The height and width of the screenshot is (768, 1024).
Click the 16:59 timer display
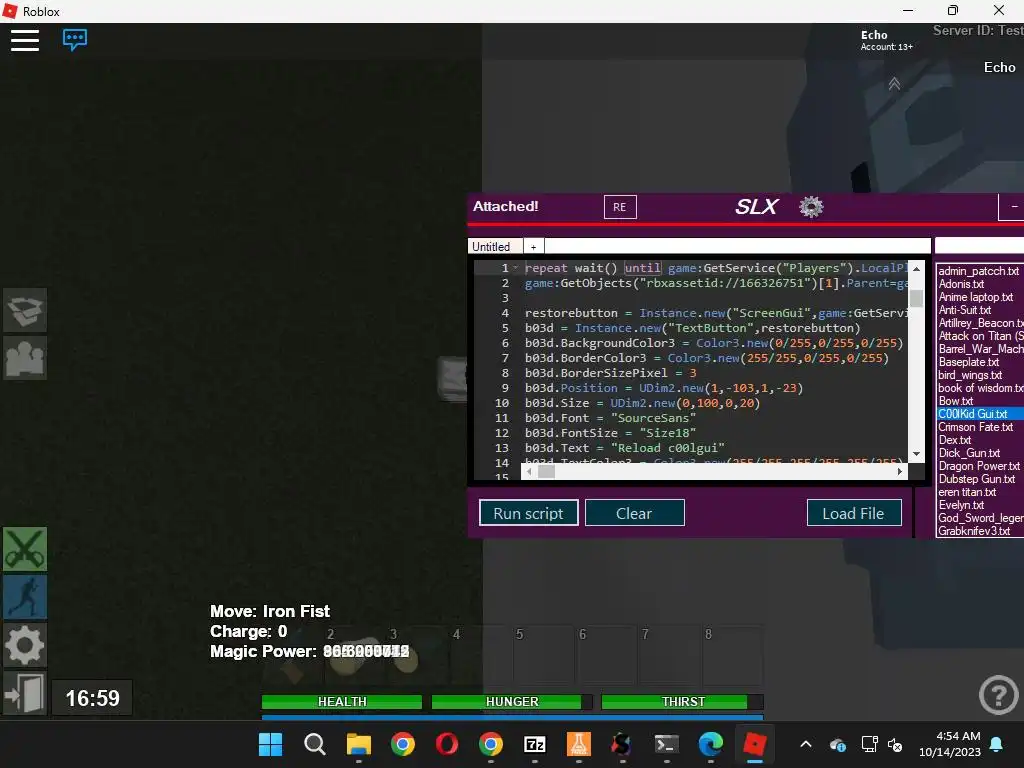pyautogui.click(x=92, y=698)
